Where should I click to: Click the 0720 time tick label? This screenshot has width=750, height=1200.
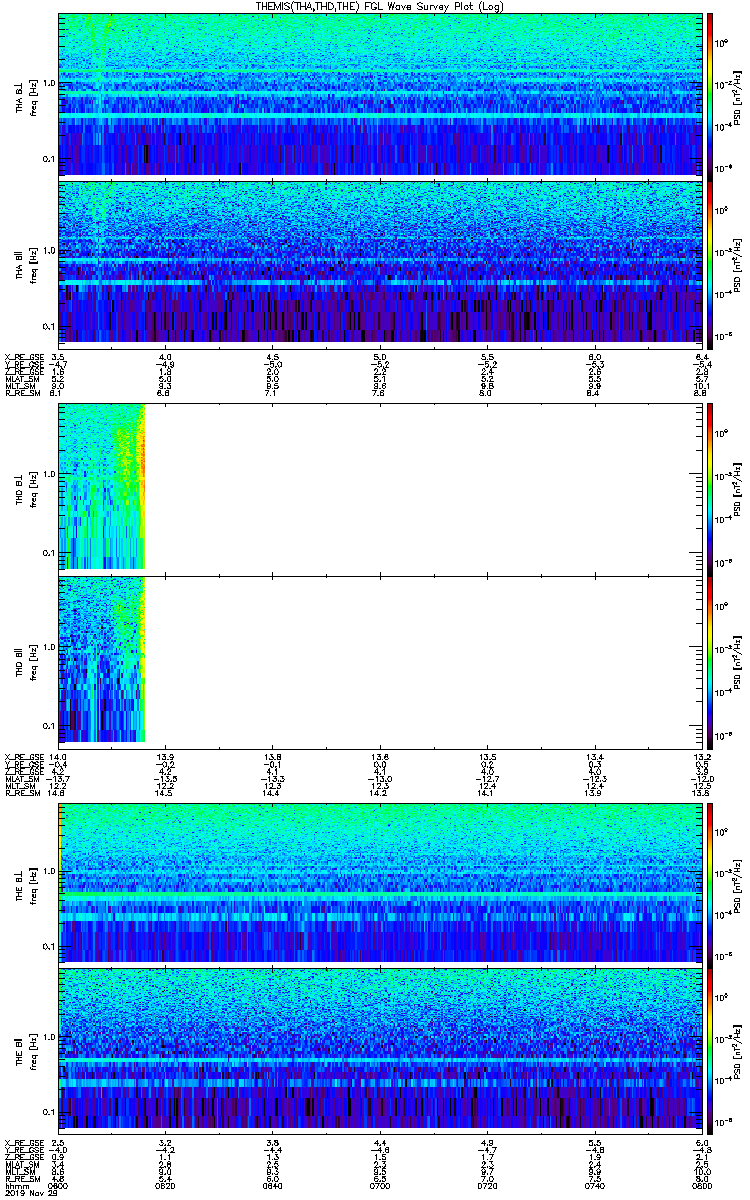pos(487,1186)
